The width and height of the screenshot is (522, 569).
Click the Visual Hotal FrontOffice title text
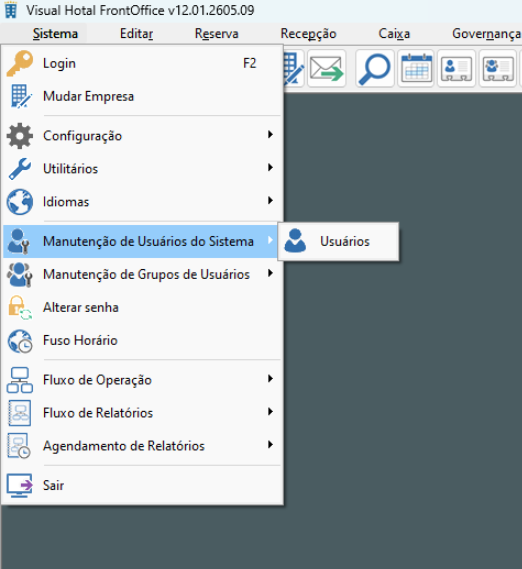tap(140, 10)
